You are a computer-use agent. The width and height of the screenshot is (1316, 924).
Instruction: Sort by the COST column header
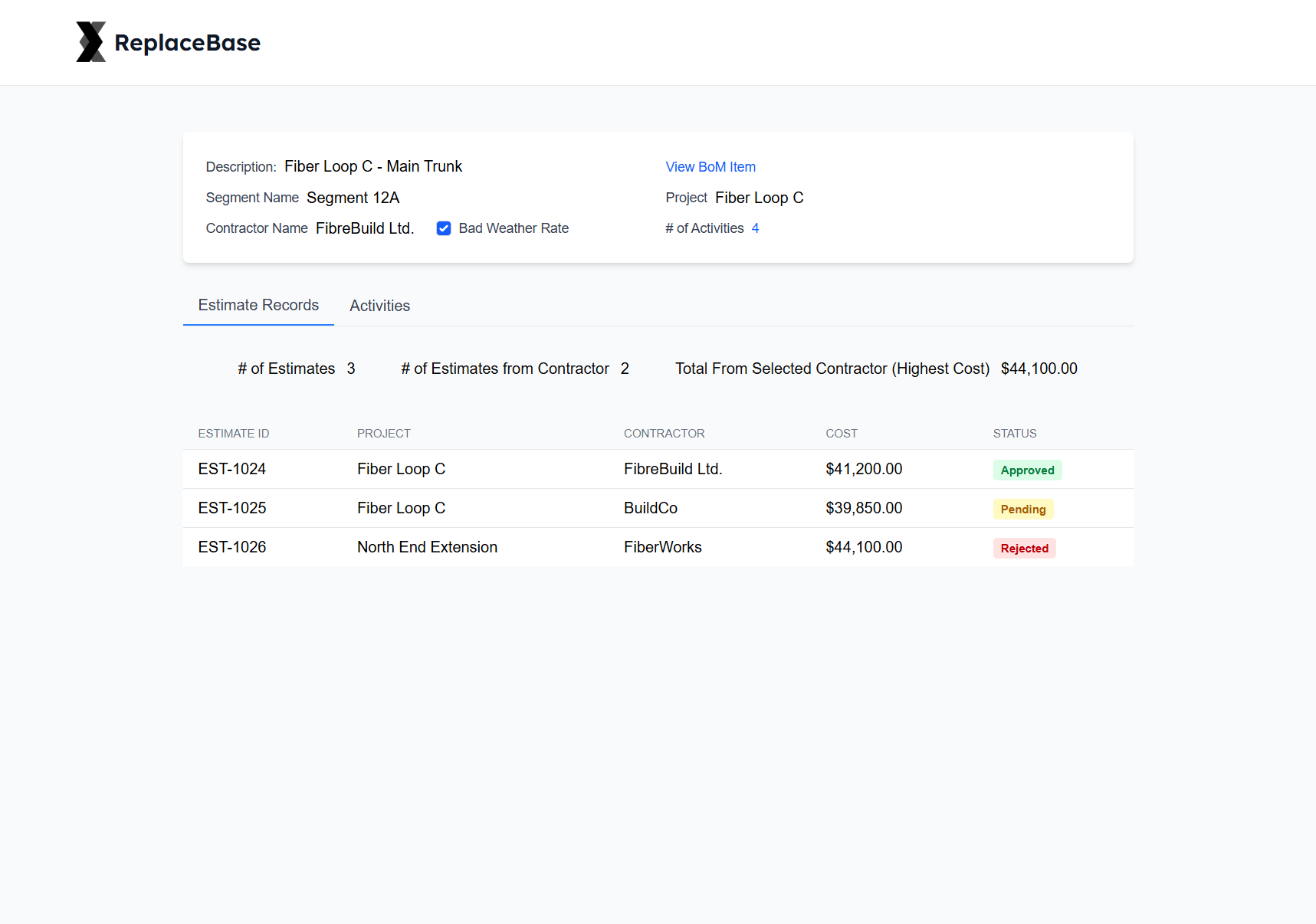[842, 433]
